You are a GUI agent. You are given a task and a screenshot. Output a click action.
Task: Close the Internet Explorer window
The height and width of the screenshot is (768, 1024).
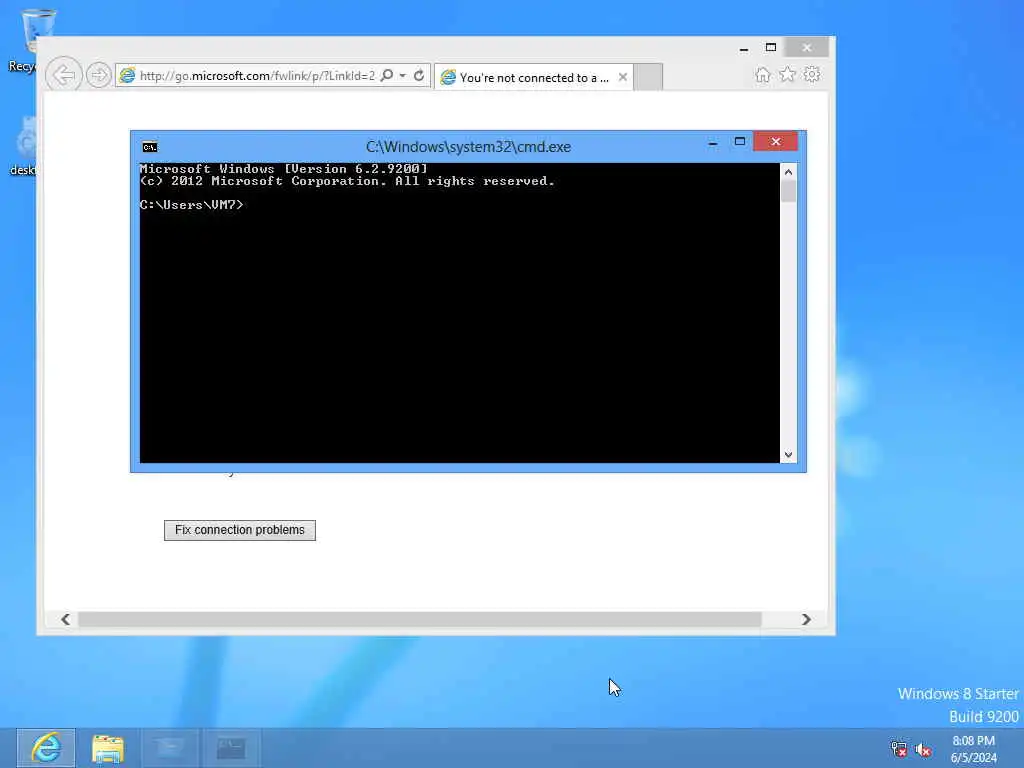coord(807,47)
